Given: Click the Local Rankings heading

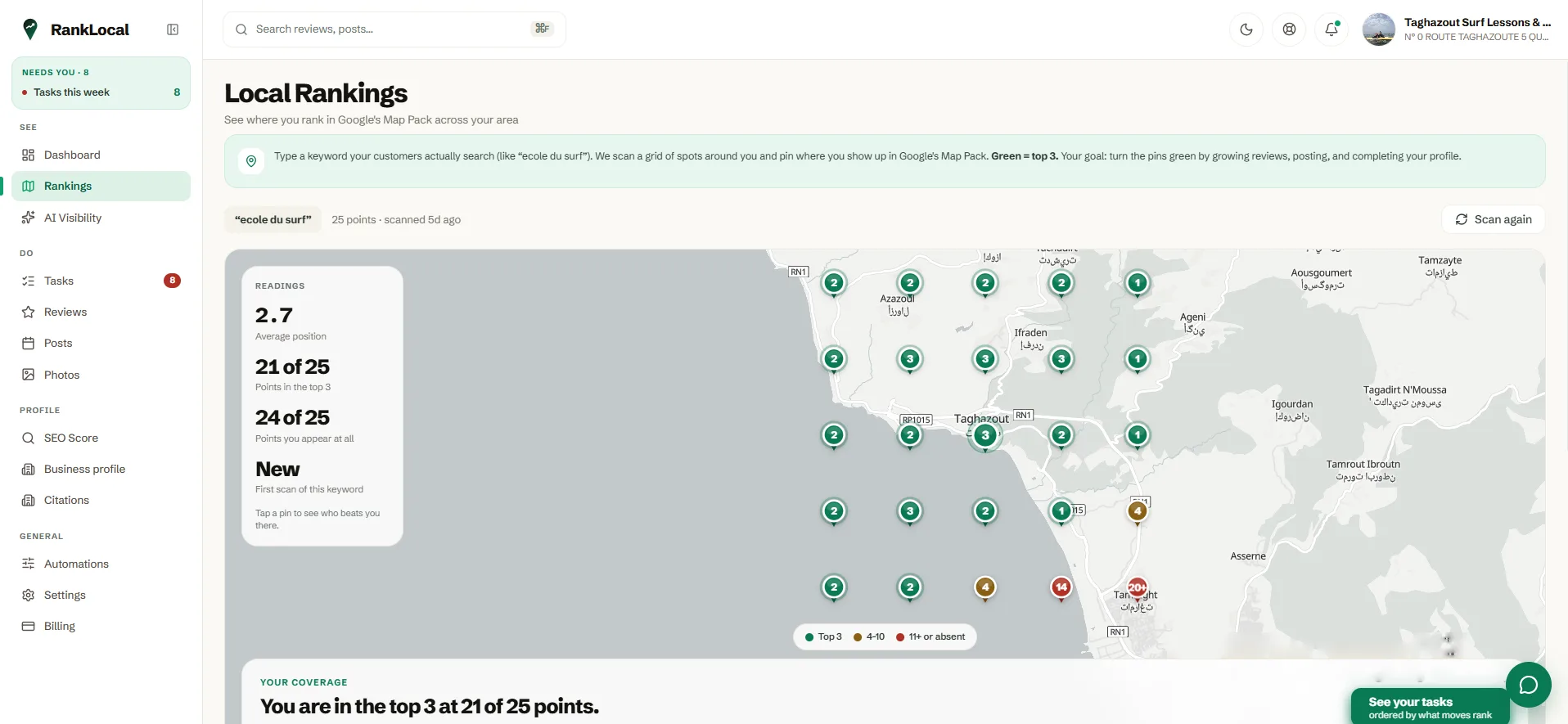Looking at the screenshot, I should 316,93.
